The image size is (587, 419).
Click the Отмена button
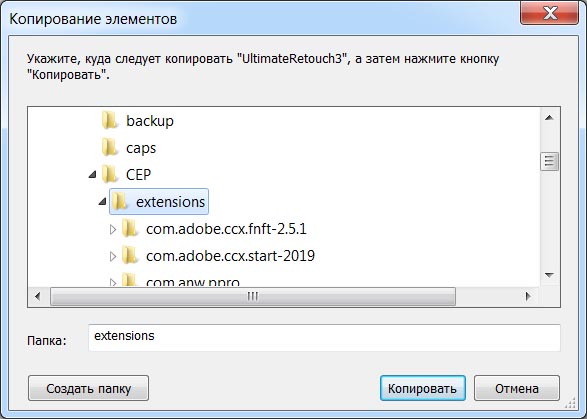(517, 388)
